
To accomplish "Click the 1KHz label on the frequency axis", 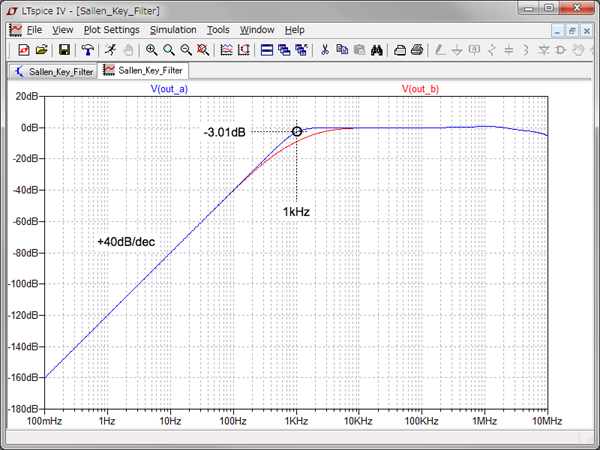I will (295, 422).
